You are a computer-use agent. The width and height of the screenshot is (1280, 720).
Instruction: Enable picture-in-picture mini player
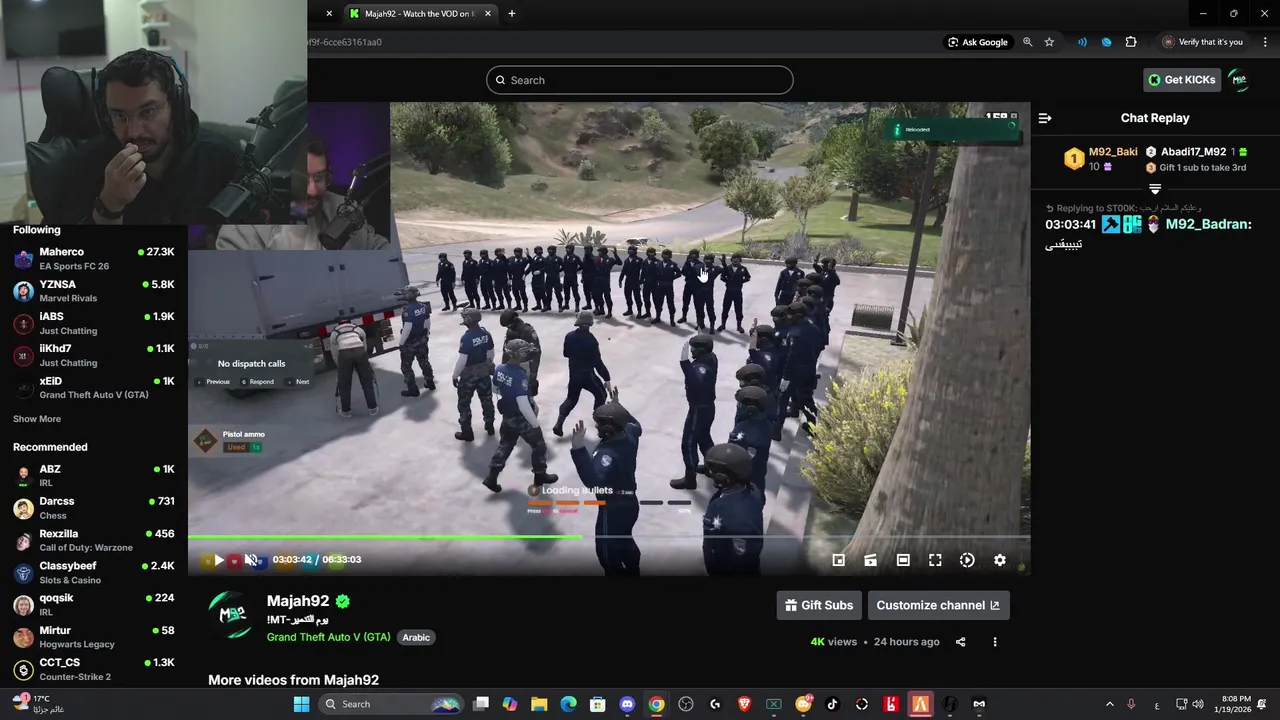tap(839, 560)
